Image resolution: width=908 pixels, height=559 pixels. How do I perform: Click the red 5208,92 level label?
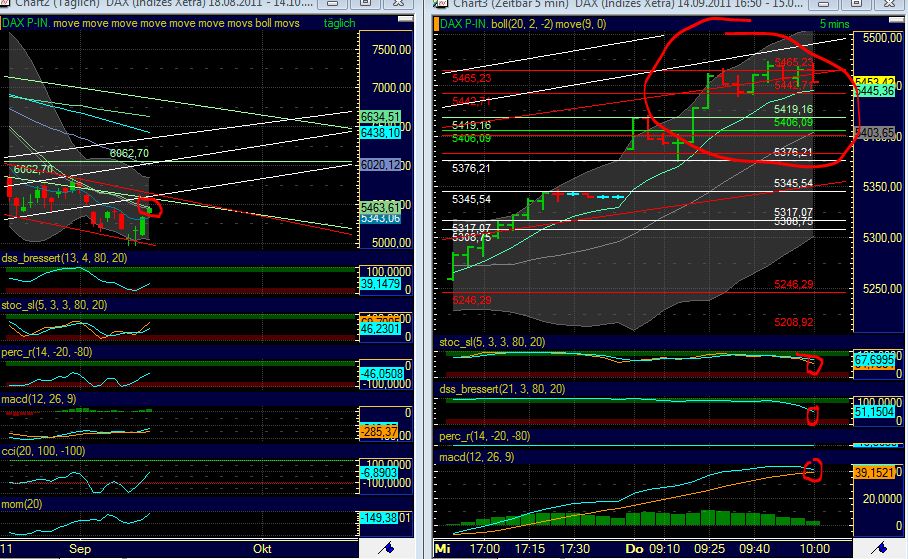793,321
